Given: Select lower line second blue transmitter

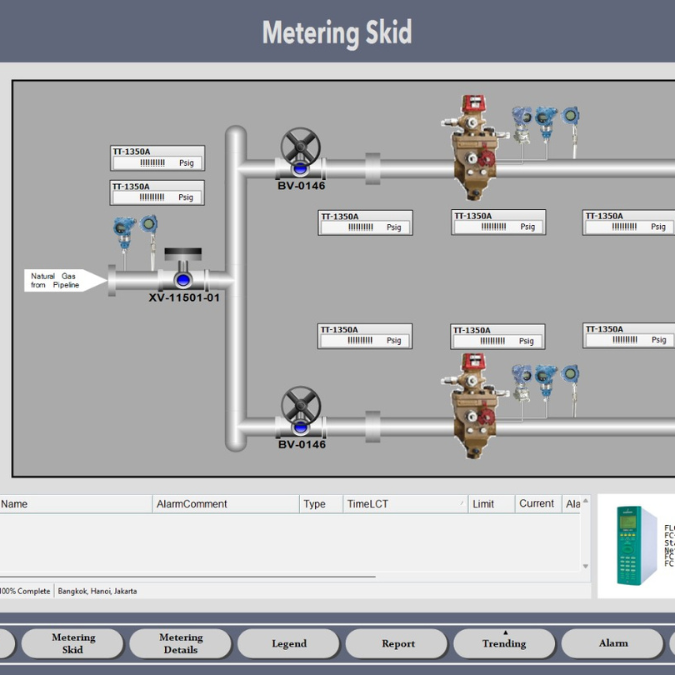Looking at the screenshot, I should coord(546,381).
